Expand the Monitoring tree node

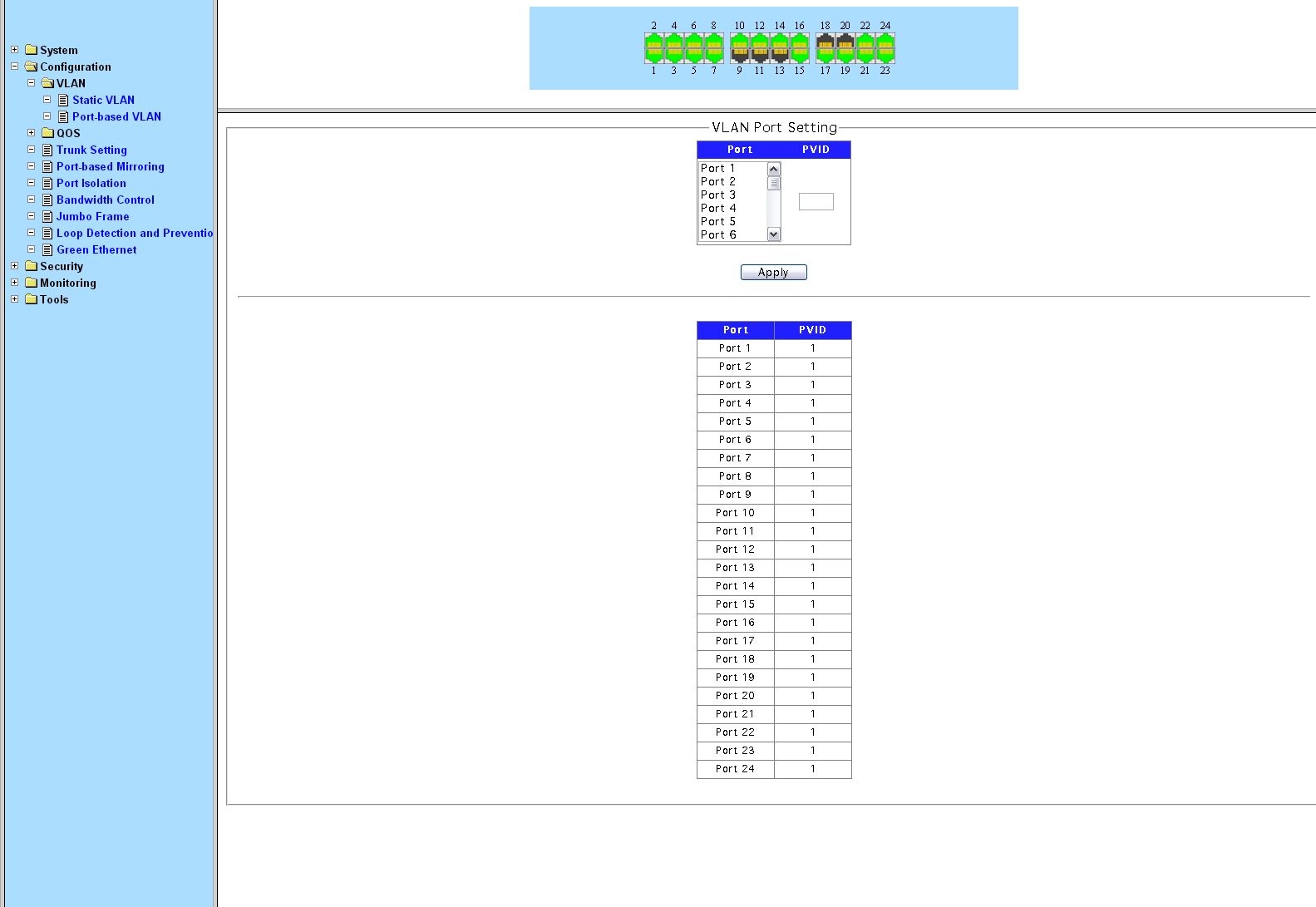pos(14,283)
